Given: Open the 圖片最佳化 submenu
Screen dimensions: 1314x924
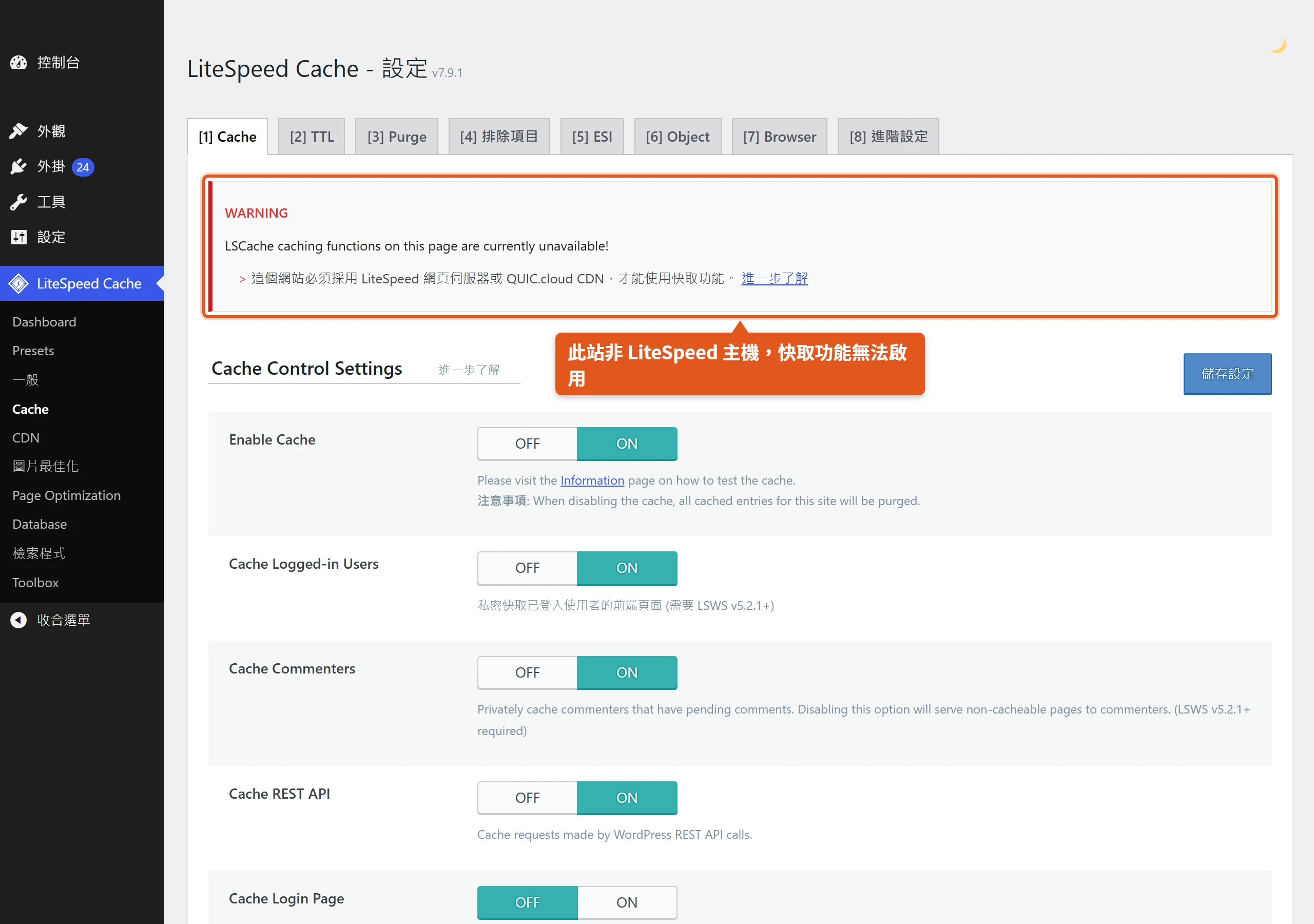Looking at the screenshot, I should click(x=46, y=467).
